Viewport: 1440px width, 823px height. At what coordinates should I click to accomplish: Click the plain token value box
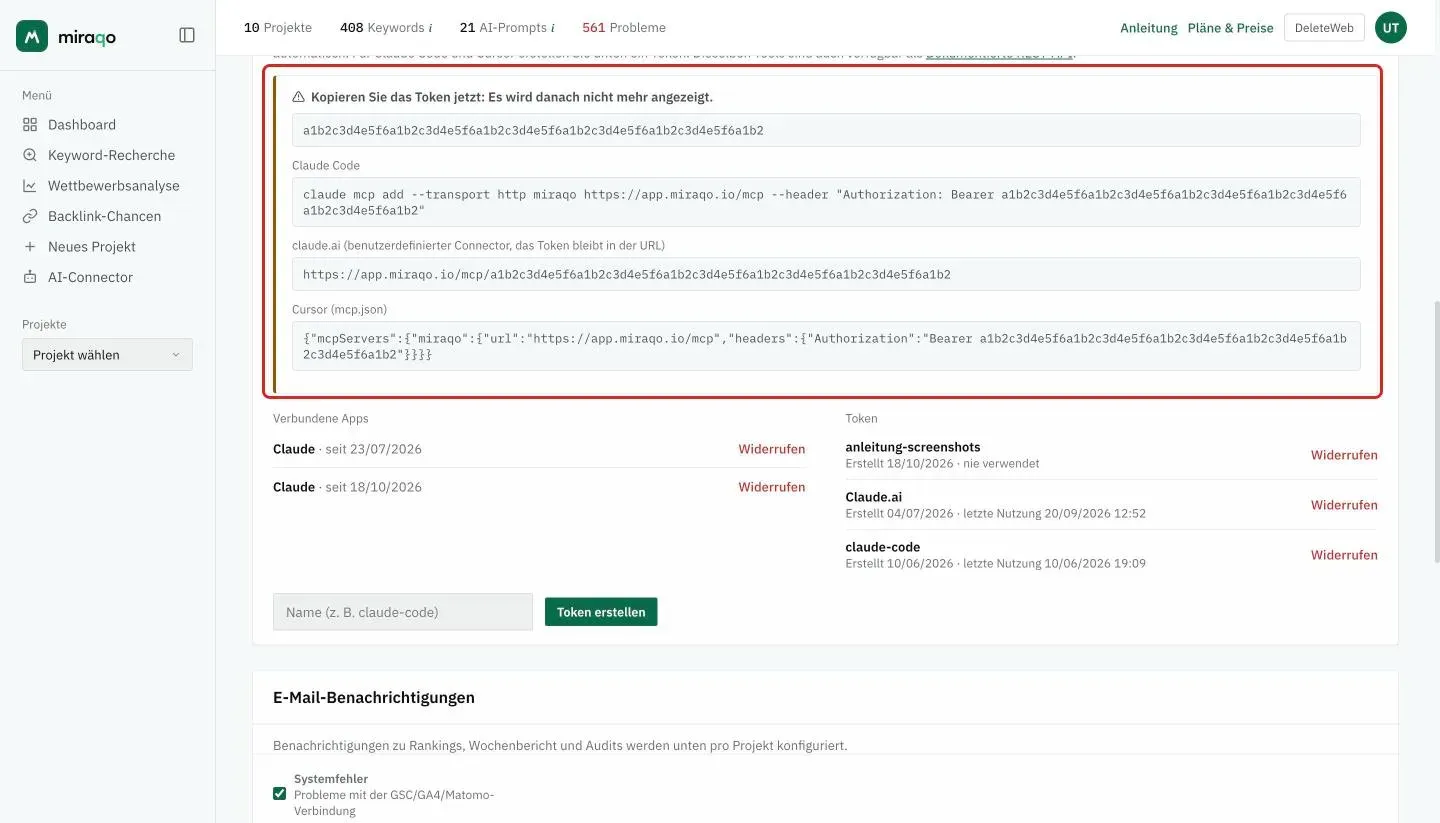click(826, 130)
